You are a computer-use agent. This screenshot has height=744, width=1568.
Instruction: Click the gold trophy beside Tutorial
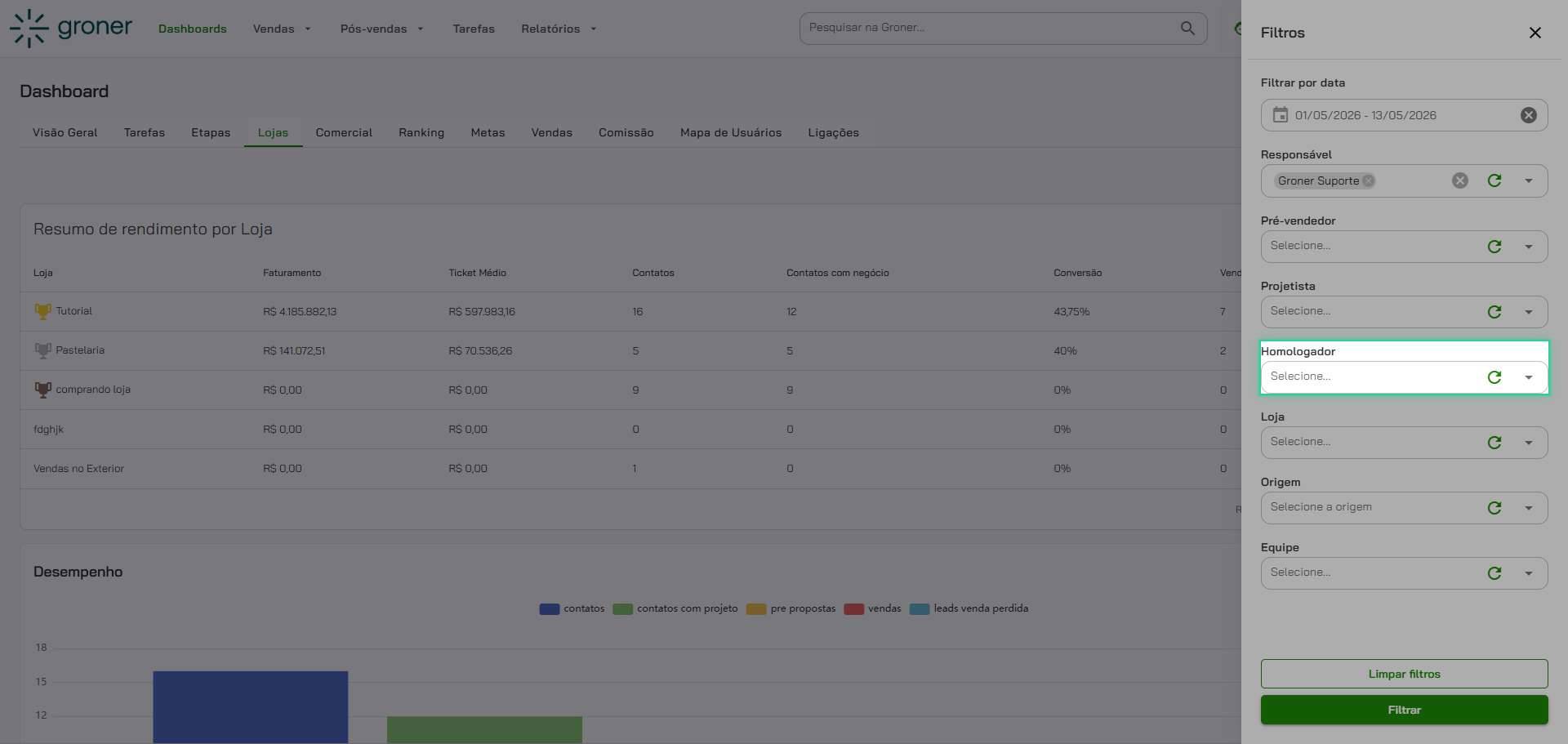pyautogui.click(x=42, y=311)
